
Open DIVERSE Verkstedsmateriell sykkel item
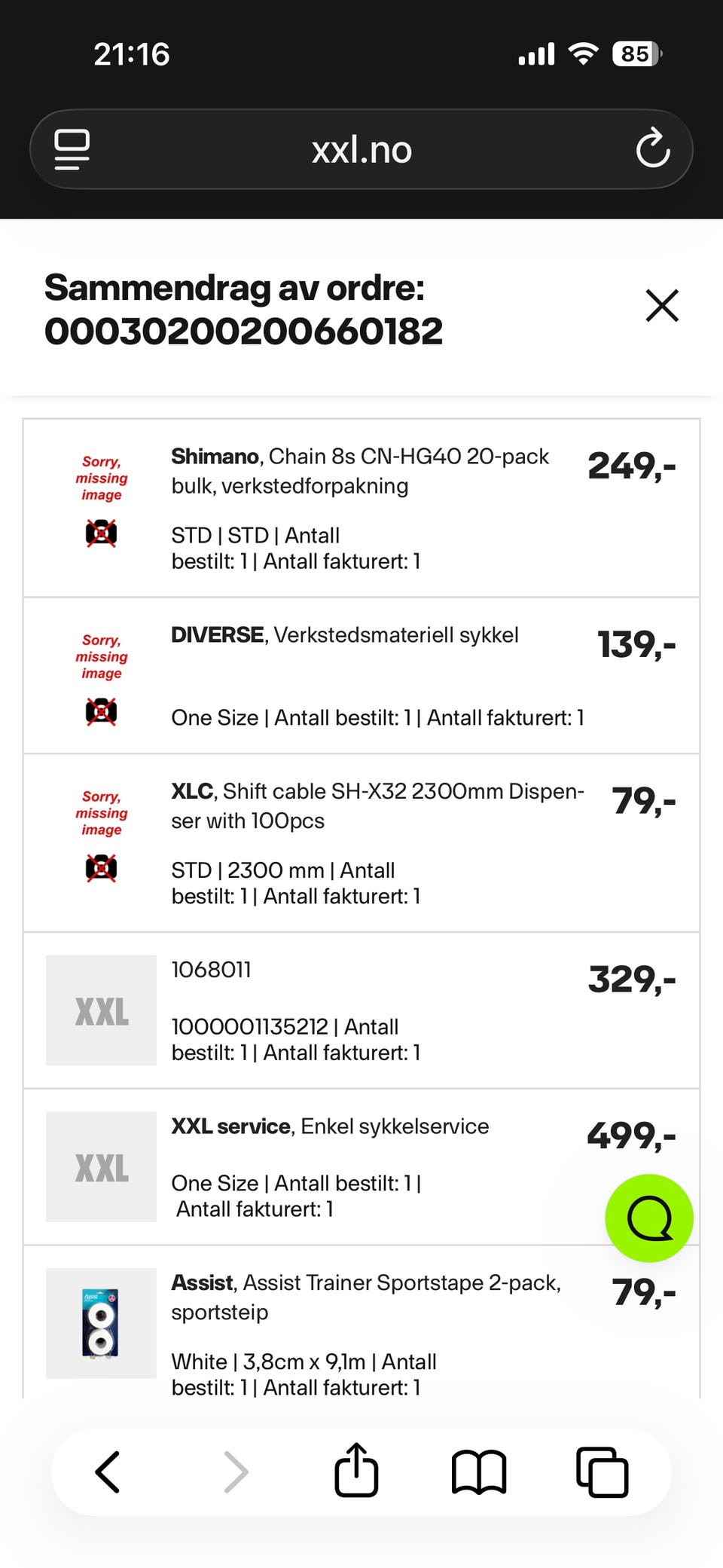coord(345,635)
